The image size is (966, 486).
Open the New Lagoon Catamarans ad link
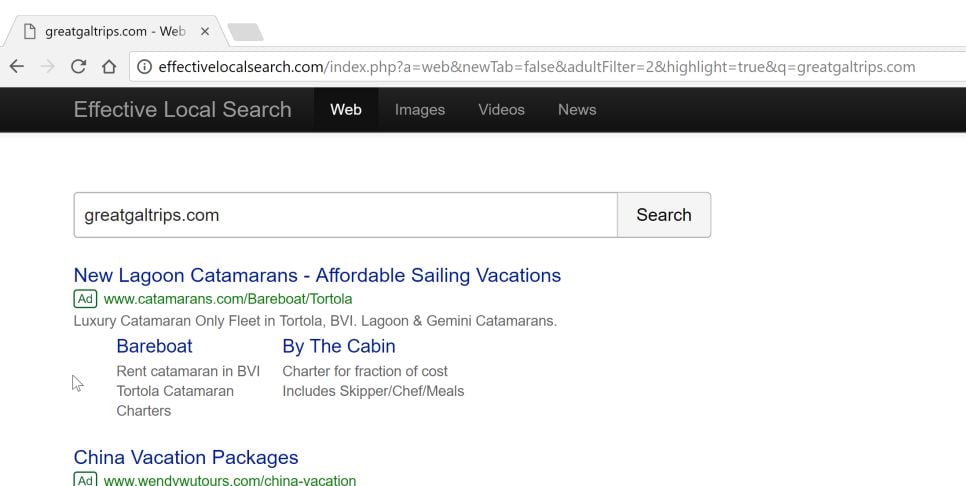coord(317,275)
